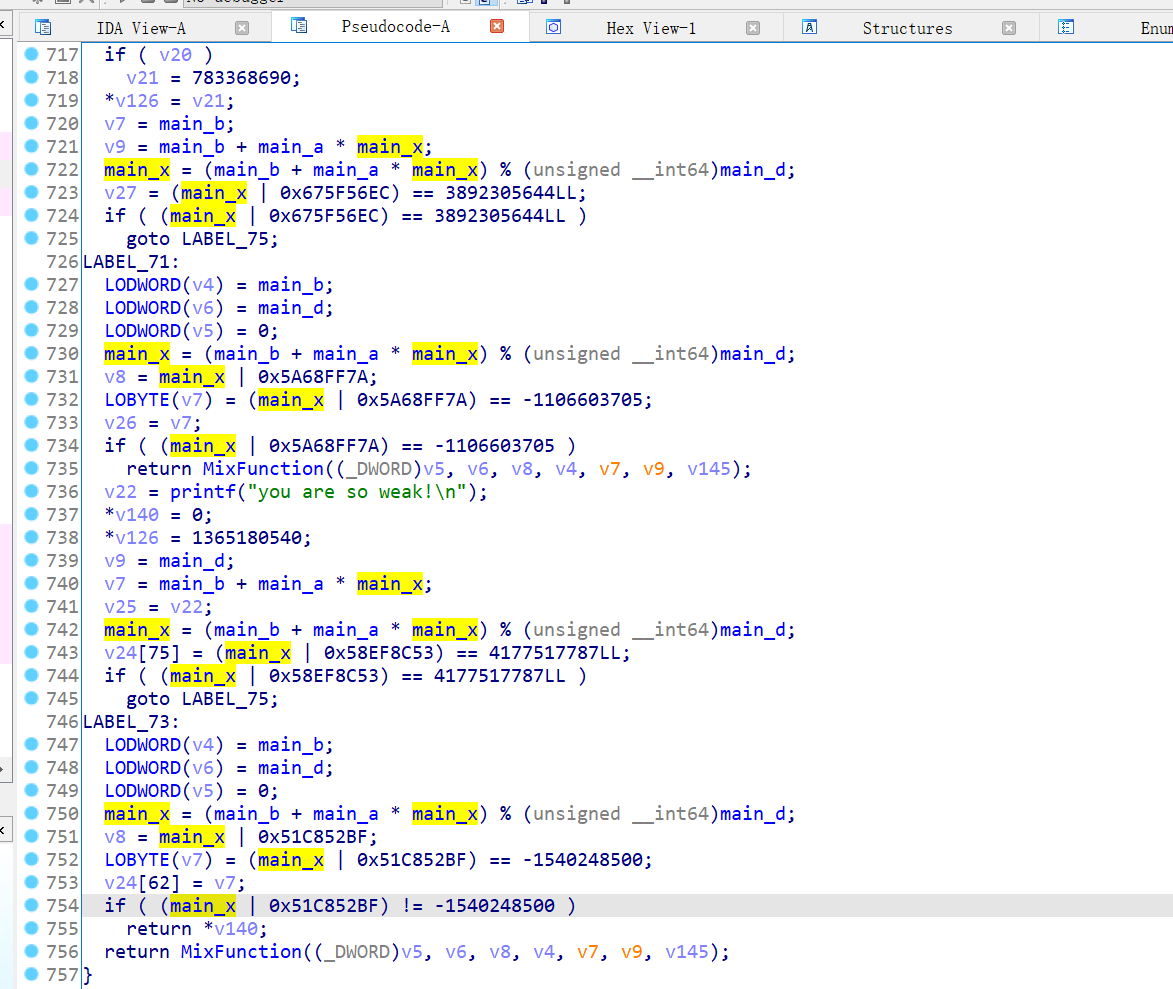Open the Structures tab
Viewport: 1173px width, 989px height.
pos(907,28)
